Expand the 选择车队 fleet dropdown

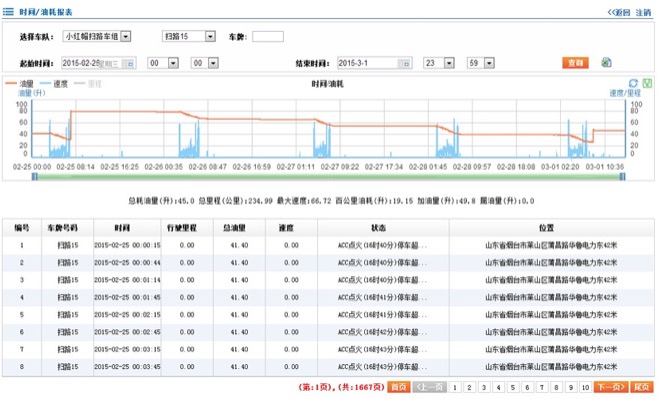click(125, 37)
